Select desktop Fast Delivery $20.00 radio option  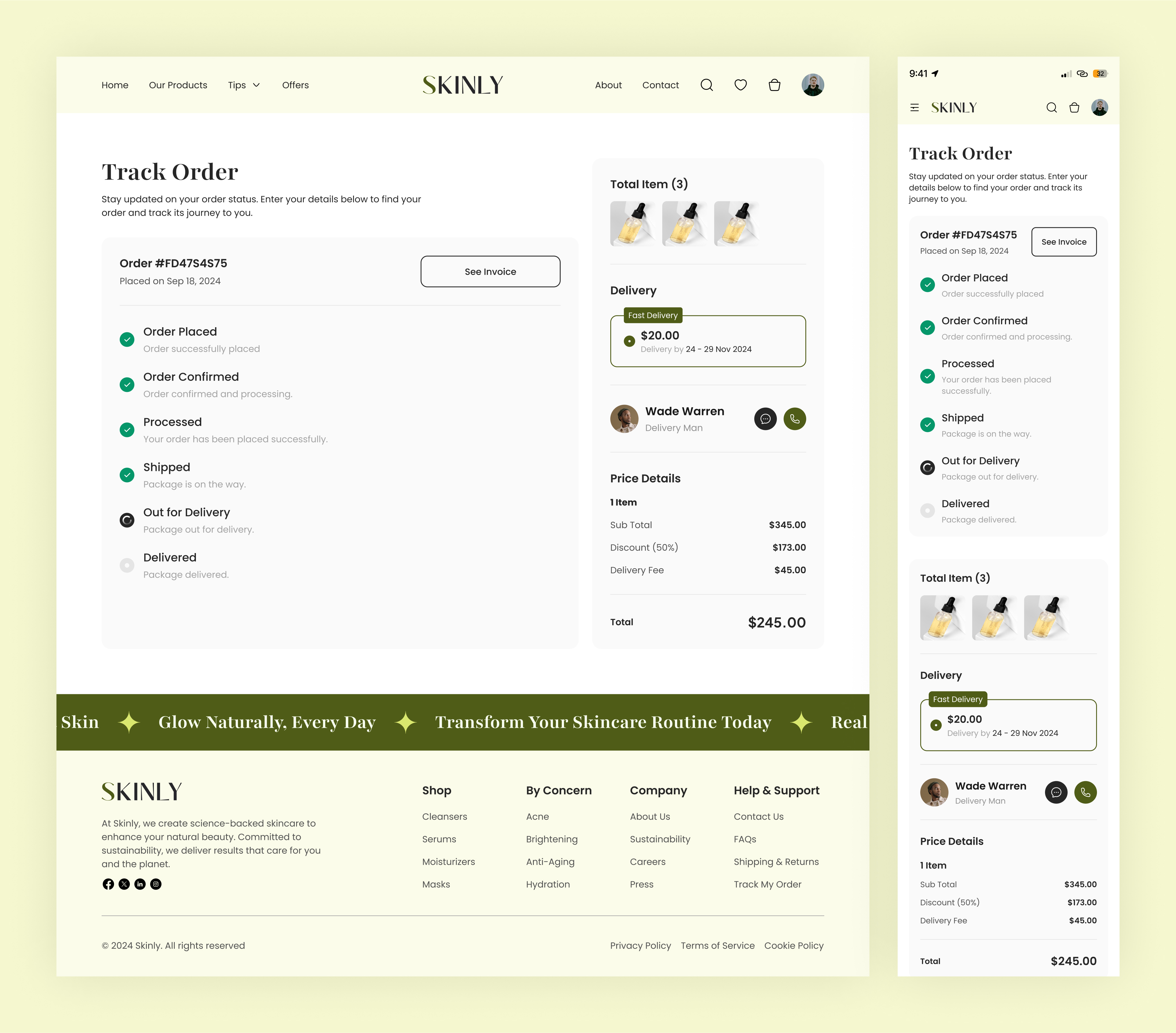(629, 341)
